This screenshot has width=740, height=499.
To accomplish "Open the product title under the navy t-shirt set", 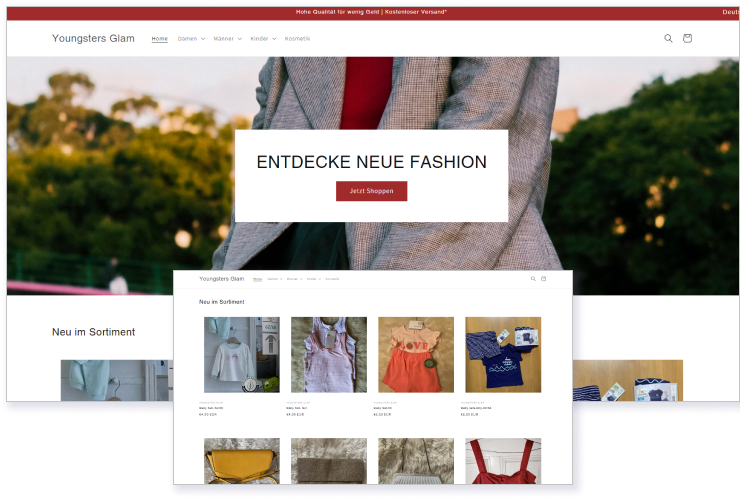I will (x=476, y=408).
